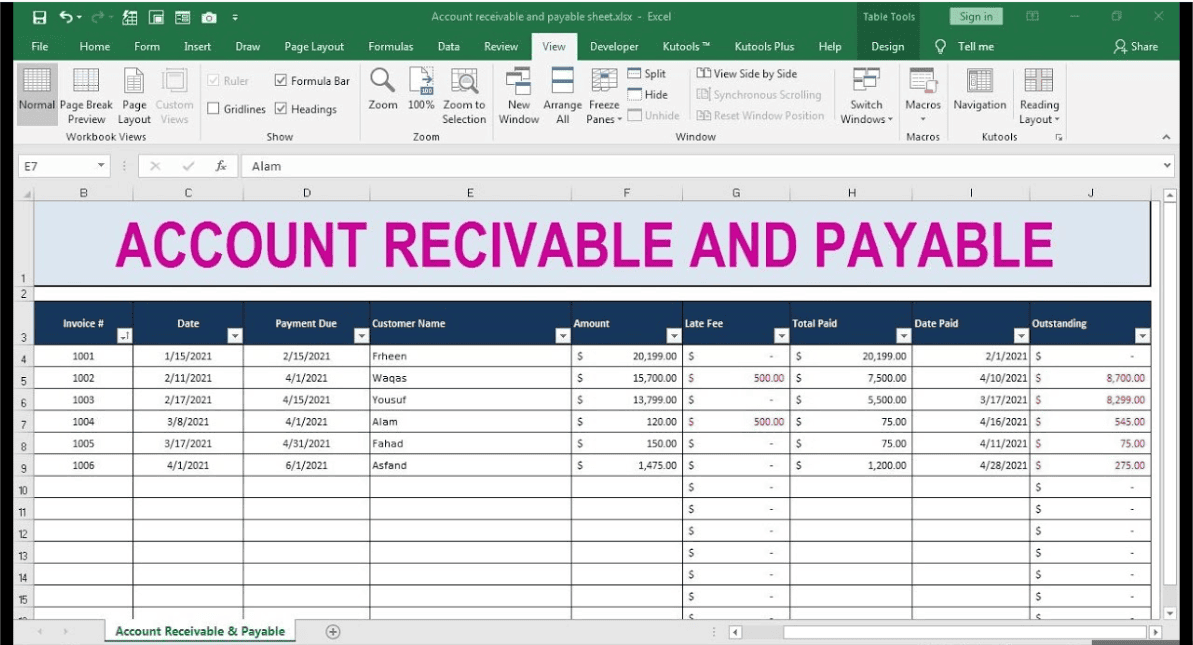Arrange All windows
The height and width of the screenshot is (645, 1193).
(562, 96)
